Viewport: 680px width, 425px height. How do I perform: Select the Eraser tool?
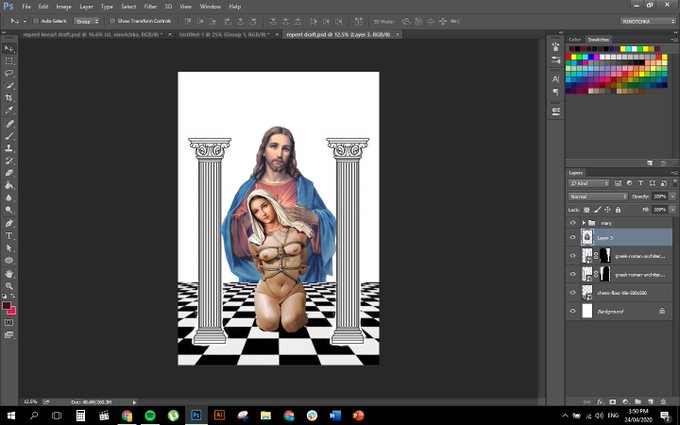pyautogui.click(x=9, y=173)
